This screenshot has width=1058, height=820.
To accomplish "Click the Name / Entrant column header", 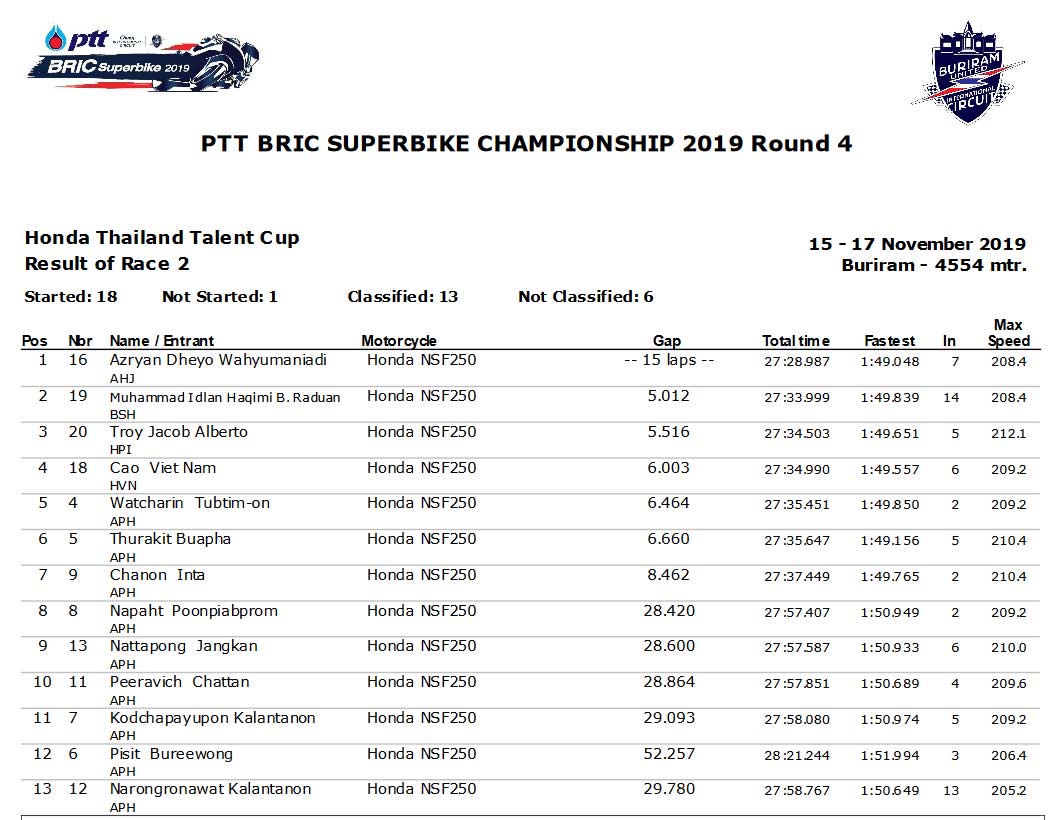I will pyautogui.click(x=161, y=341).
